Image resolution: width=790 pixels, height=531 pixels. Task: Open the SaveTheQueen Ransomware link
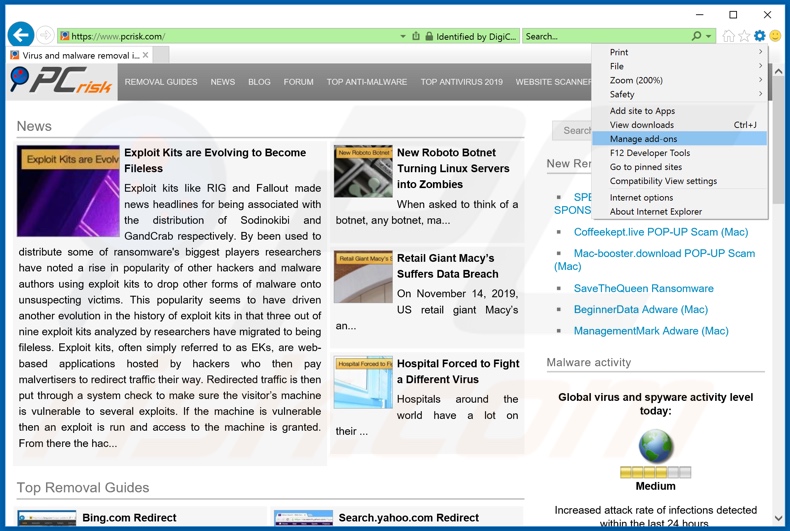click(643, 289)
